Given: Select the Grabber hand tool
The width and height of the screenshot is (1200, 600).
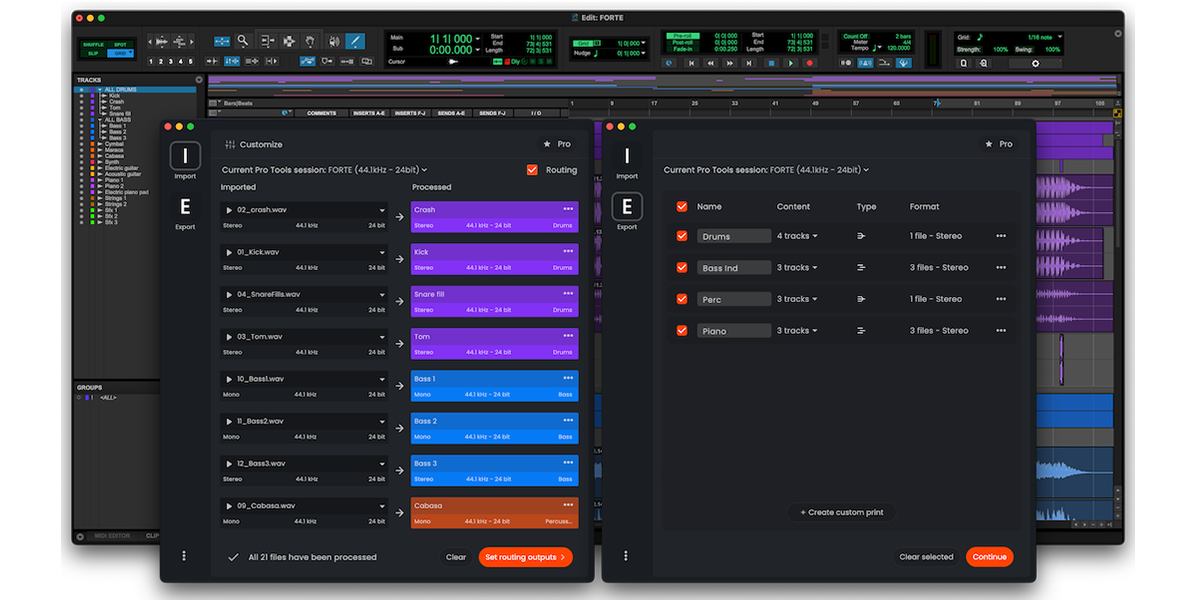Looking at the screenshot, I should (311, 41).
